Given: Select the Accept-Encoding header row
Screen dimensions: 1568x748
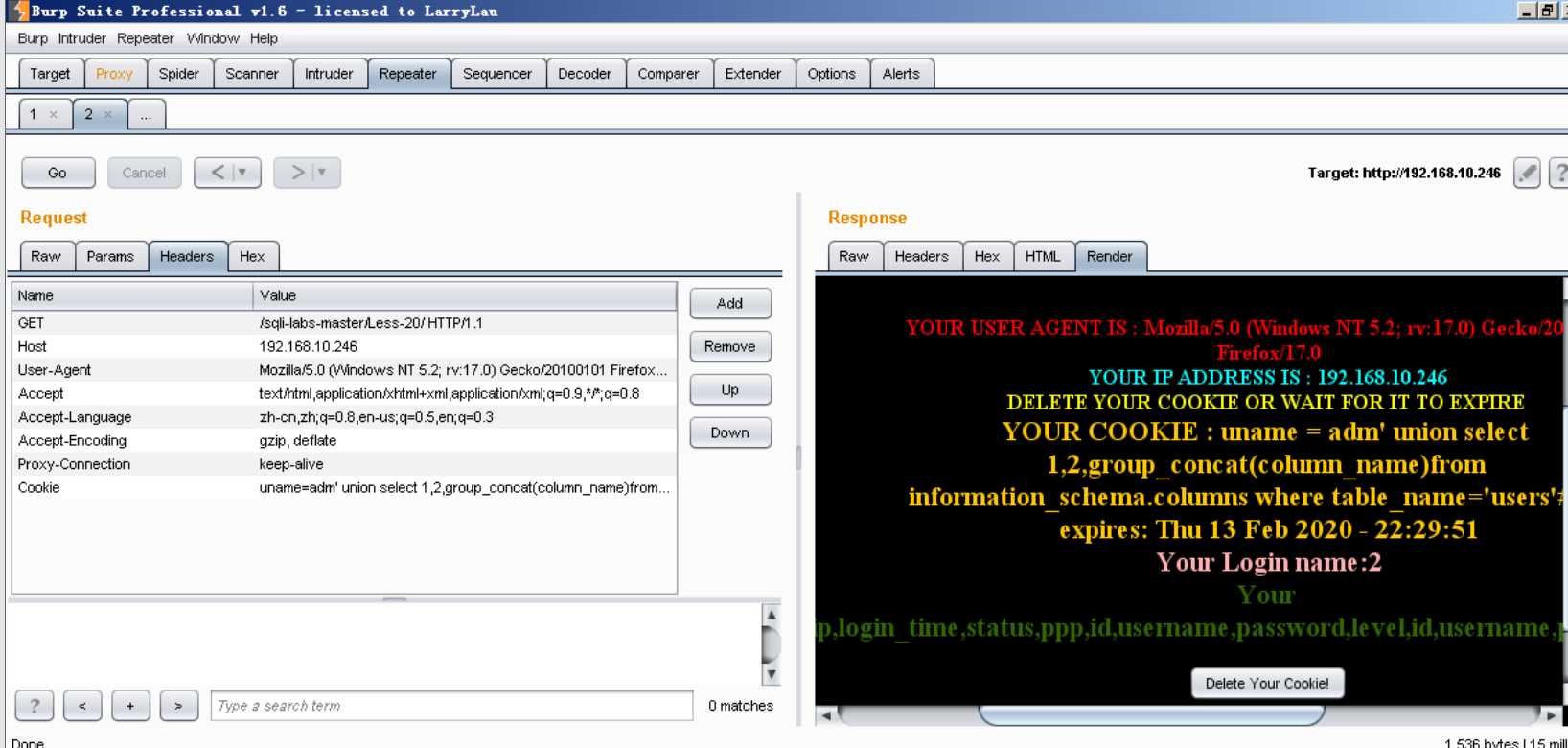Looking at the screenshot, I should tap(344, 440).
